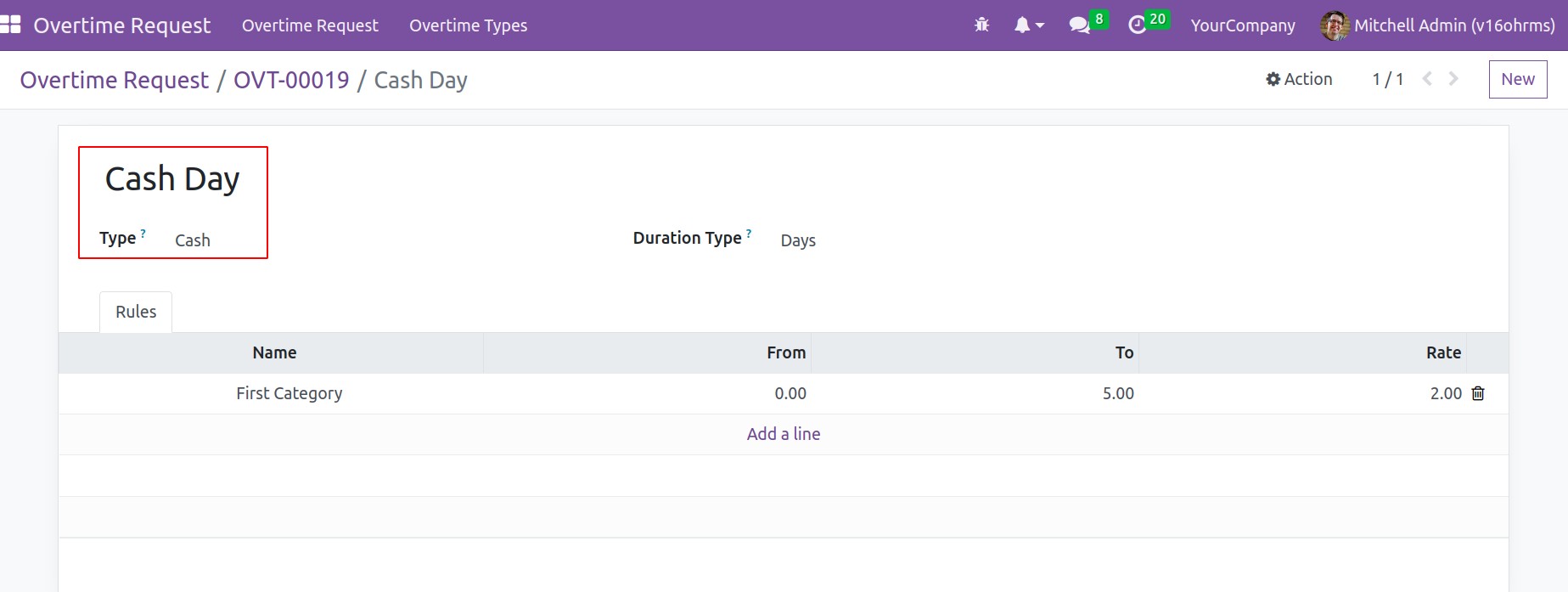
Task: Open the Overtime Types menu
Action: pyautogui.click(x=468, y=25)
